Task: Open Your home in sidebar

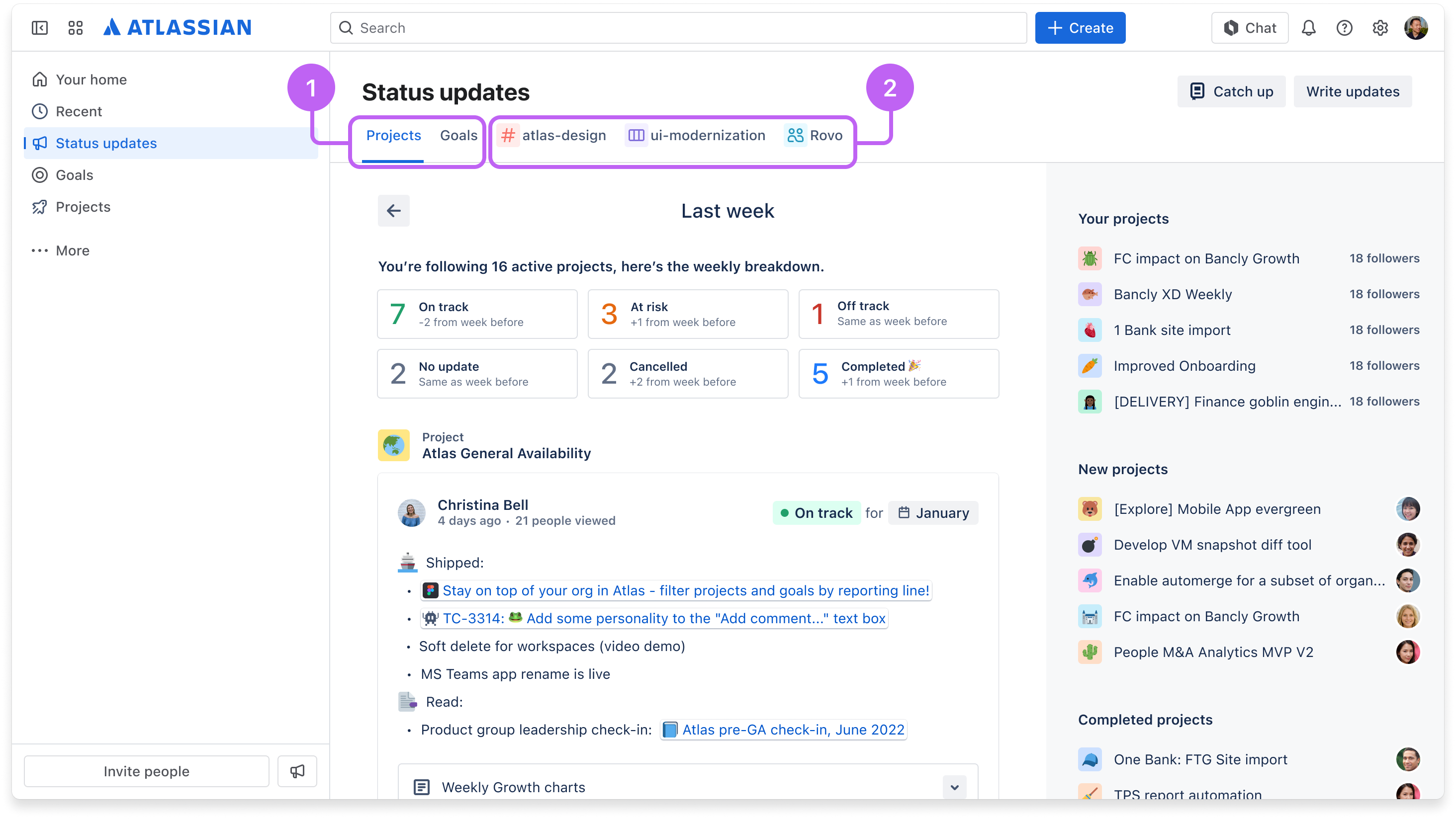Action: 171,80
